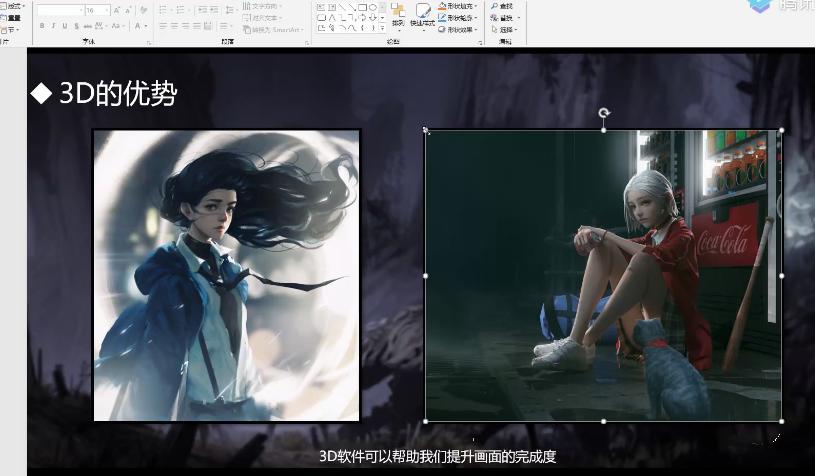The width and height of the screenshot is (815, 476).
Task: Click Find (查找) magnifier in editing group
Action: (502, 6)
